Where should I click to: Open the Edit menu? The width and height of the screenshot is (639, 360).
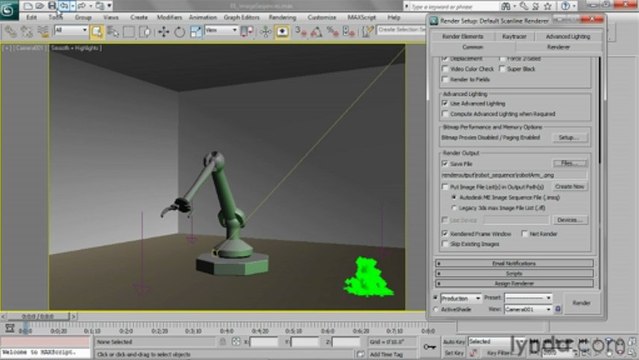31,18
